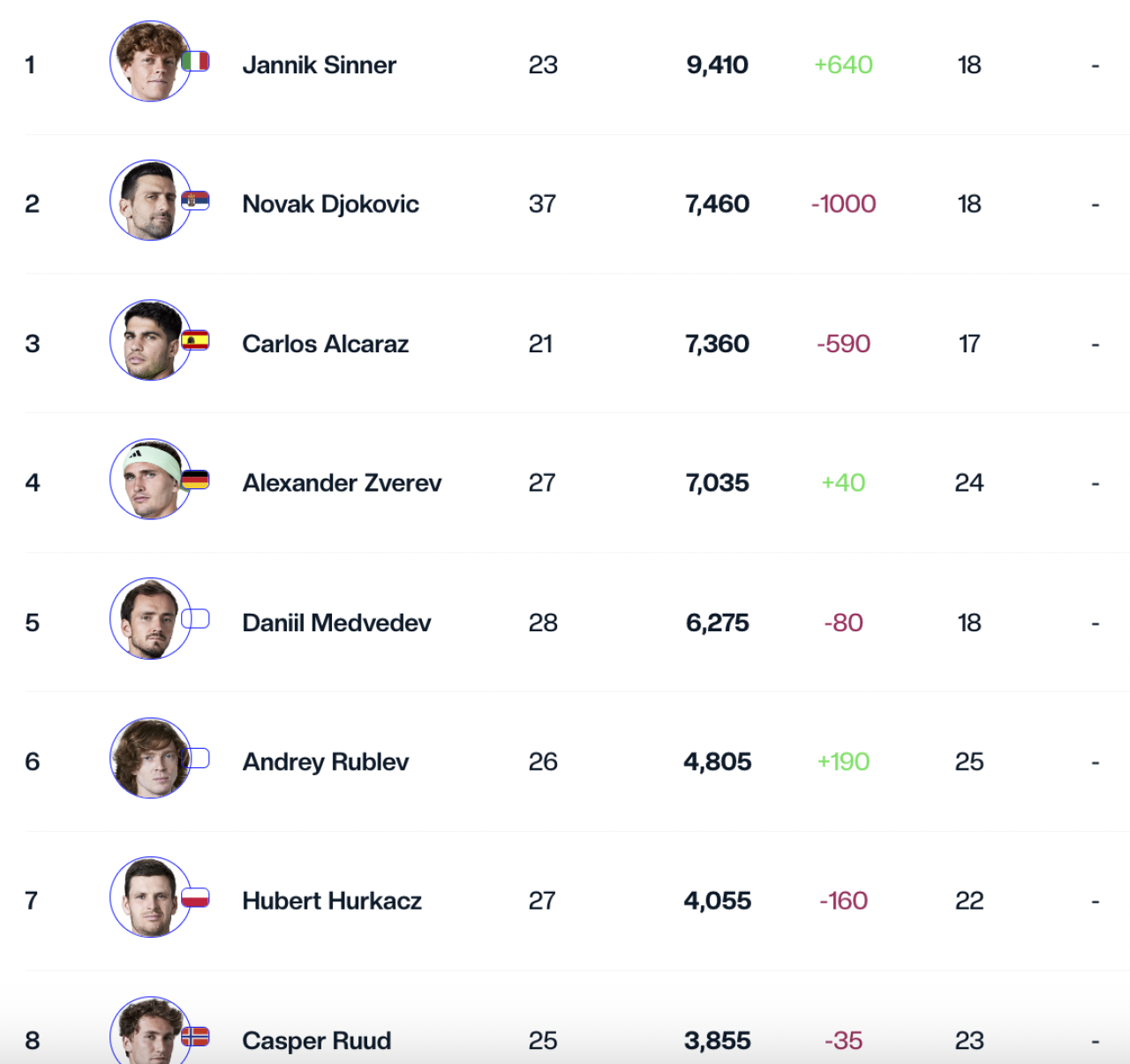Click the Norwegian flag icon beside Casper Ruud
The width and height of the screenshot is (1130, 1064).
[x=195, y=1036]
